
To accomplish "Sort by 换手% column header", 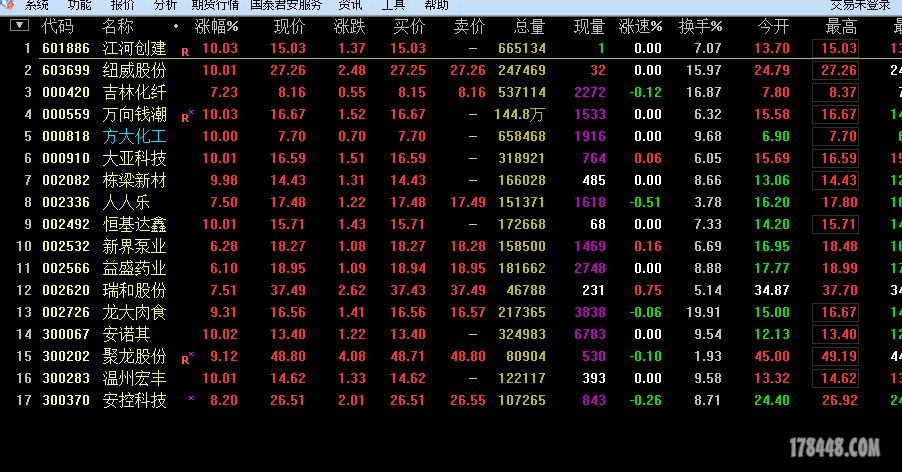I will point(700,26).
